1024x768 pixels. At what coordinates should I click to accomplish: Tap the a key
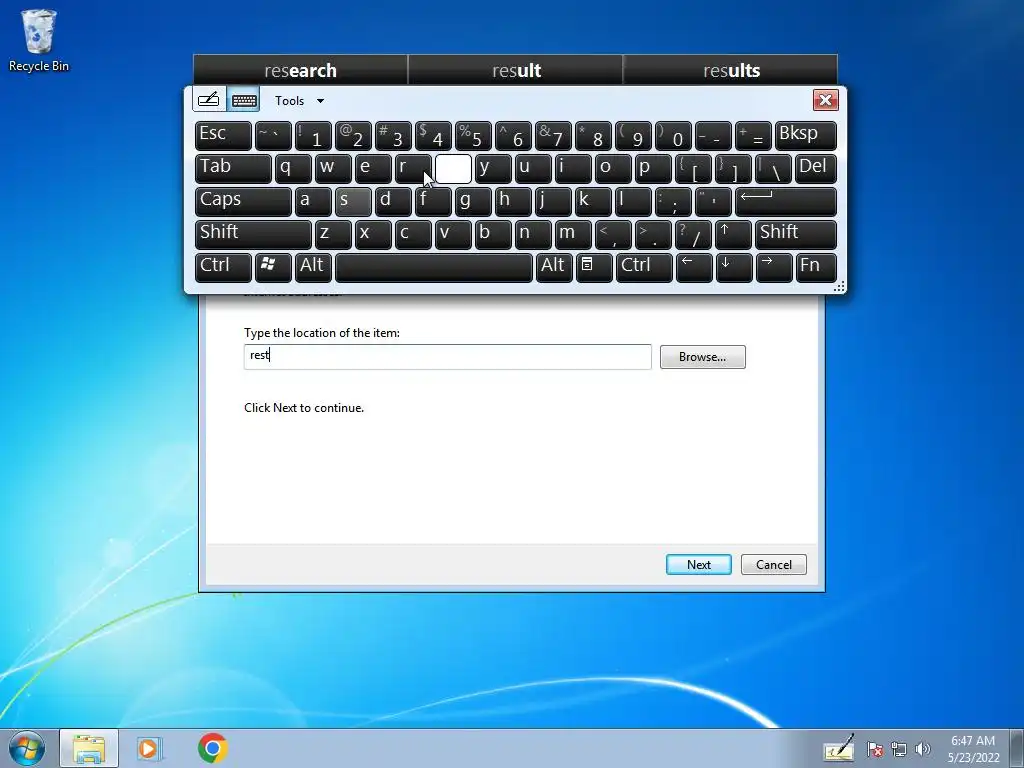point(313,202)
